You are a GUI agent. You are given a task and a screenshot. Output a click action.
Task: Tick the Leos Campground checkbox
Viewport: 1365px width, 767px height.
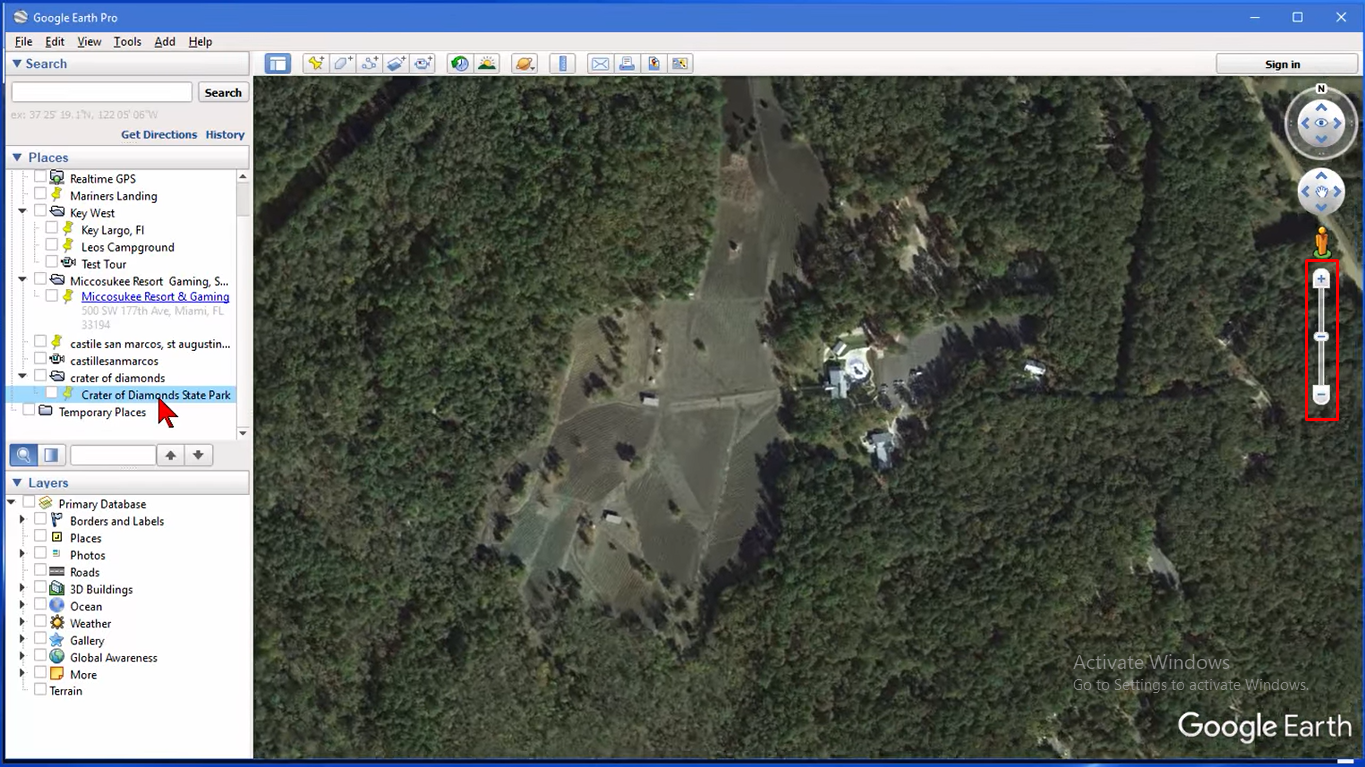[52, 246]
